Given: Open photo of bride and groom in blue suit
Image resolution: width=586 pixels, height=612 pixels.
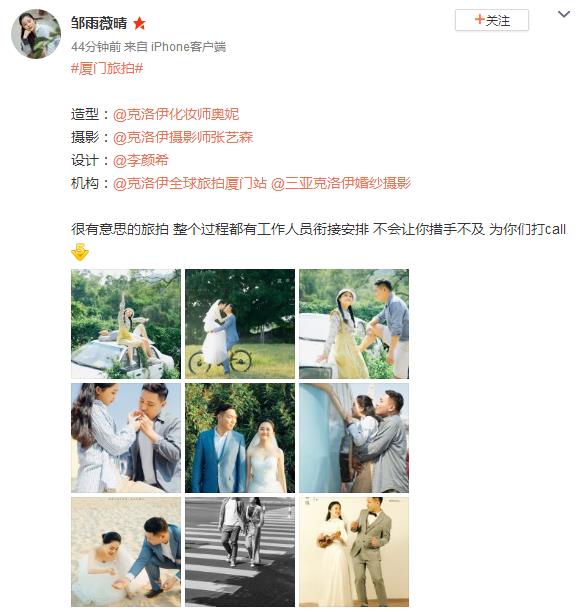Looking at the screenshot, I should click(x=240, y=438).
